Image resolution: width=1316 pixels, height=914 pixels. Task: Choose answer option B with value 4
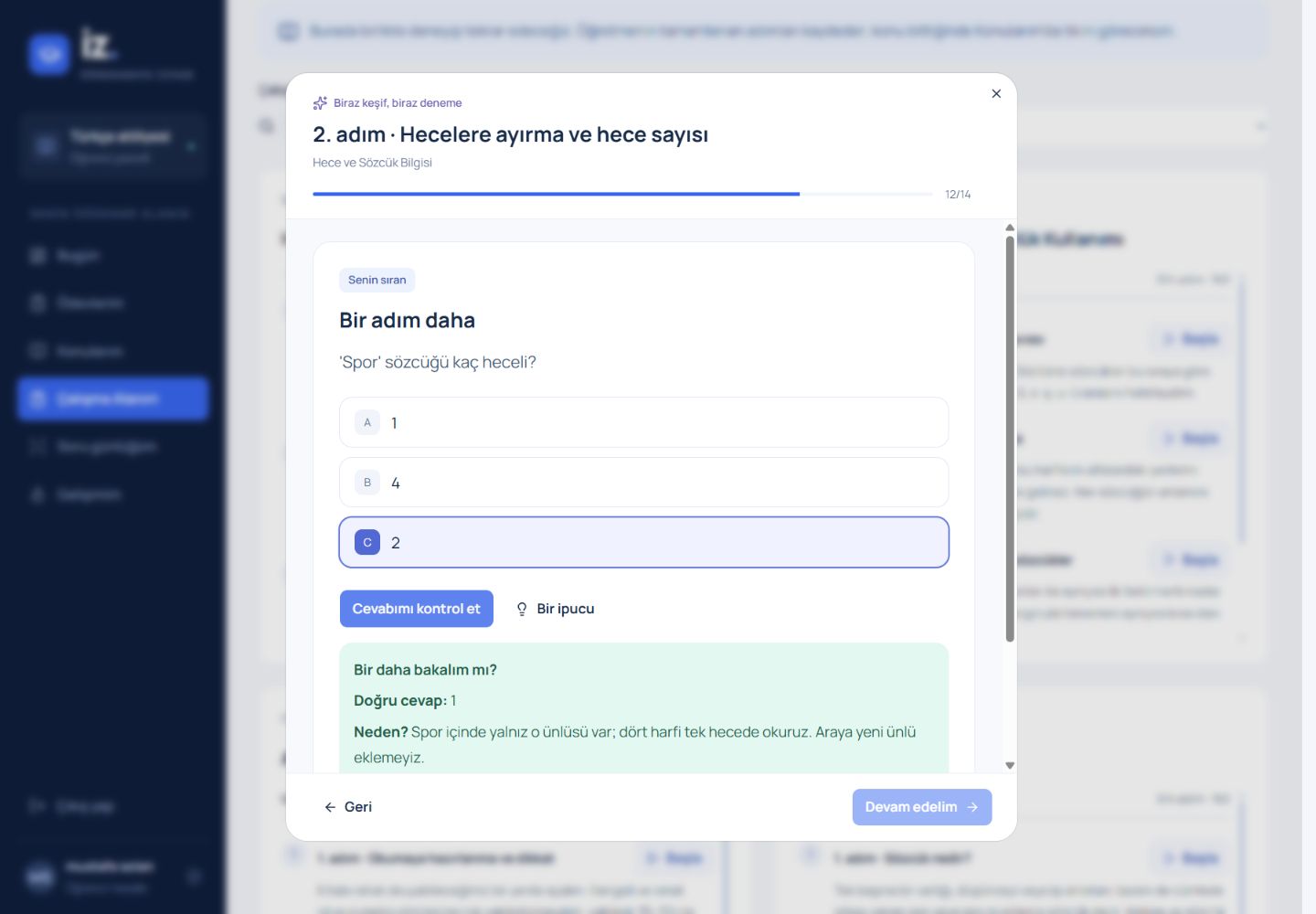(643, 483)
